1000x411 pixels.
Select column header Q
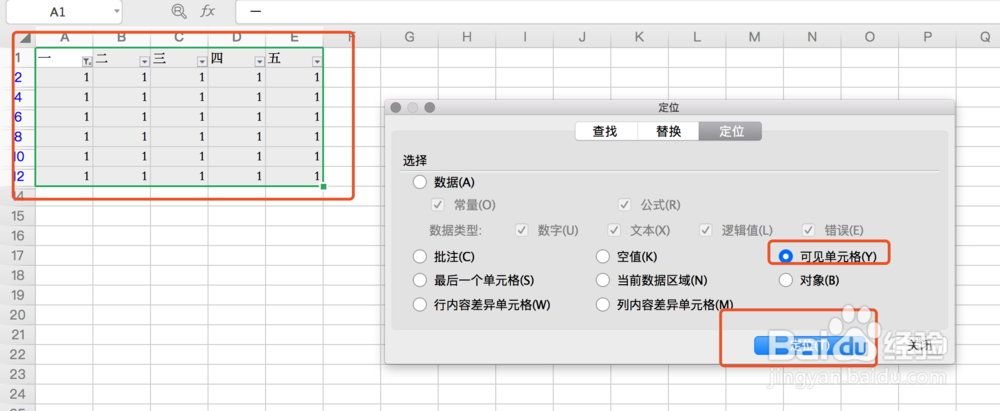[x=985, y=38]
